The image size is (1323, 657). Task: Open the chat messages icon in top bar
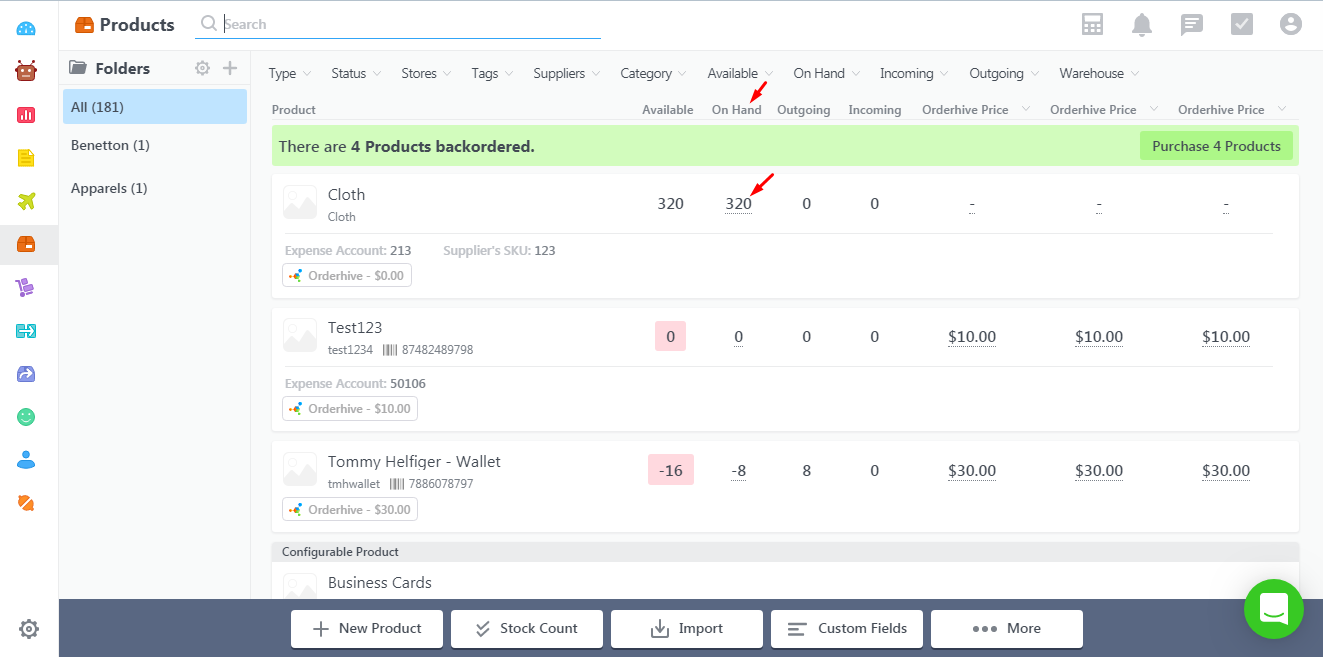(1192, 25)
